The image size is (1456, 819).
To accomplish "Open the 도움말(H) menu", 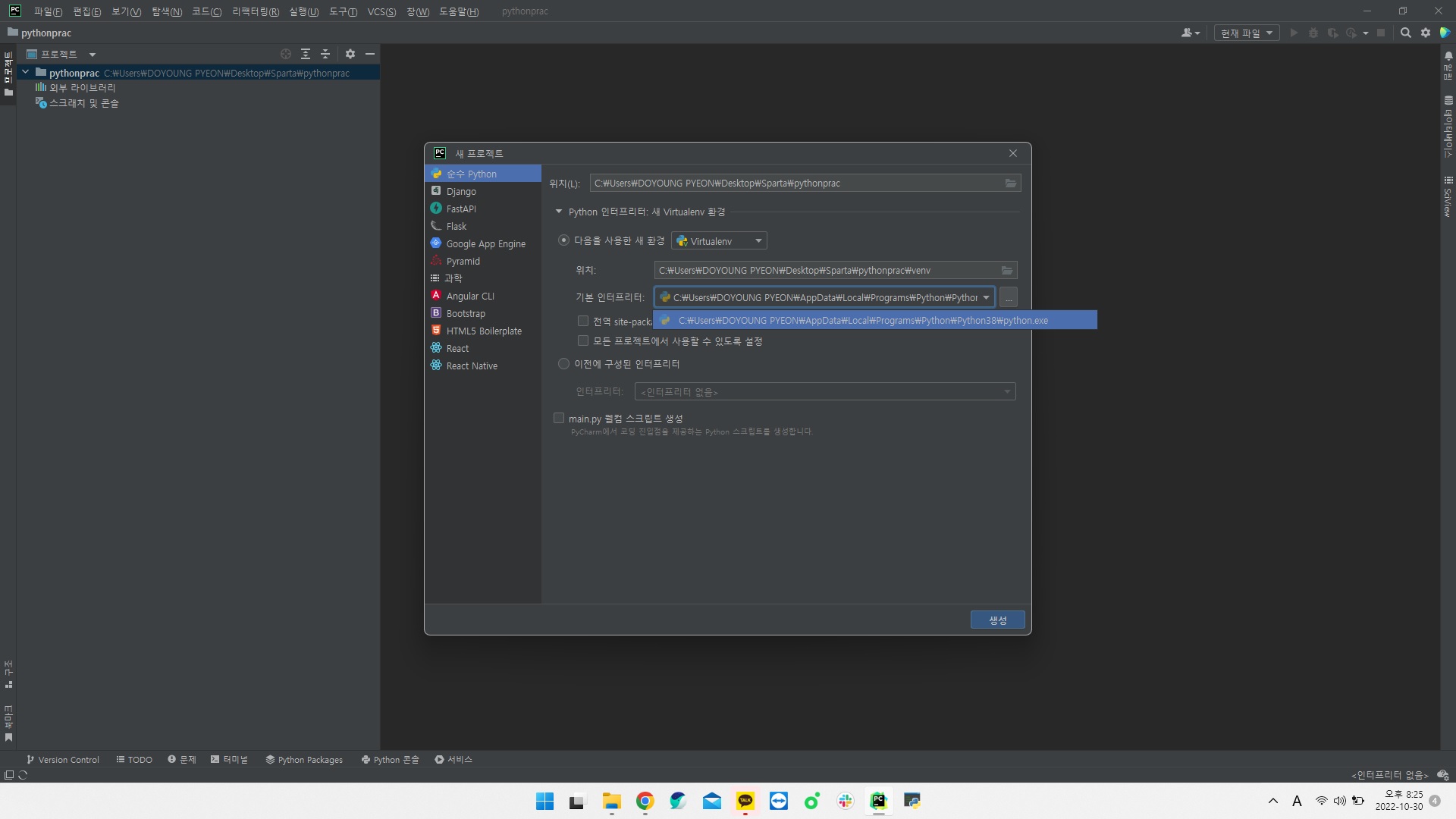I will [459, 11].
